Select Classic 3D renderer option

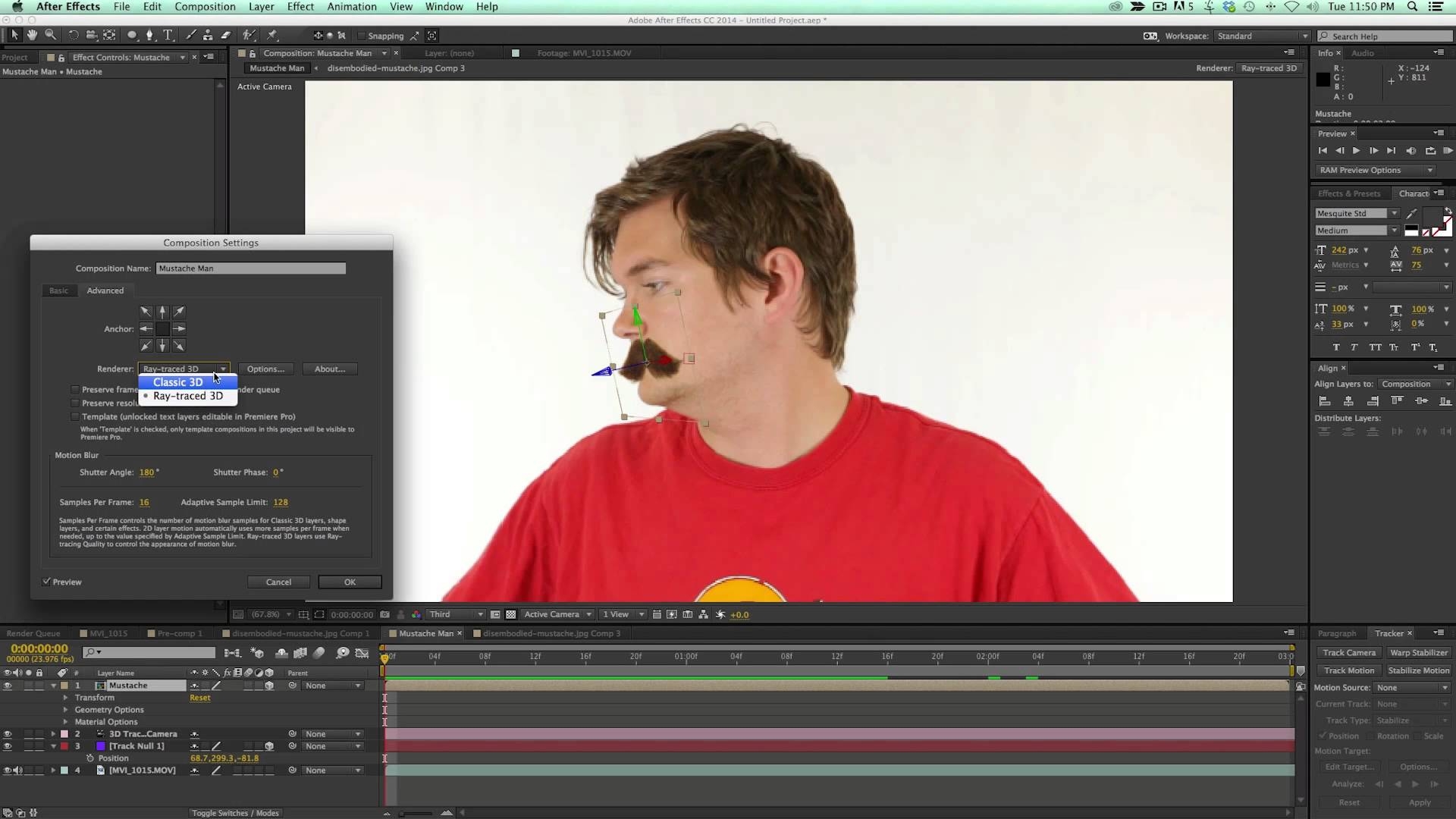tap(178, 382)
